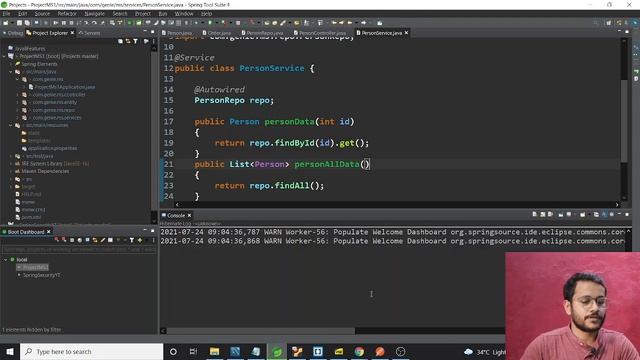
Task: Click the Forward navigation arrow in toolbar
Action: [363, 23]
